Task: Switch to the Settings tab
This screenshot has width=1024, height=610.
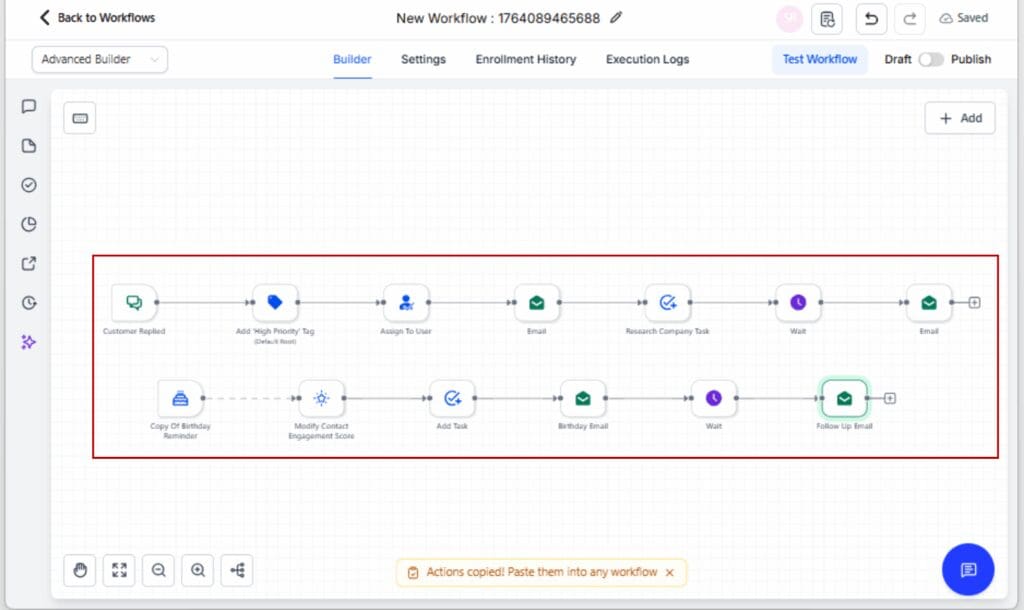Action: click(423, 60)
